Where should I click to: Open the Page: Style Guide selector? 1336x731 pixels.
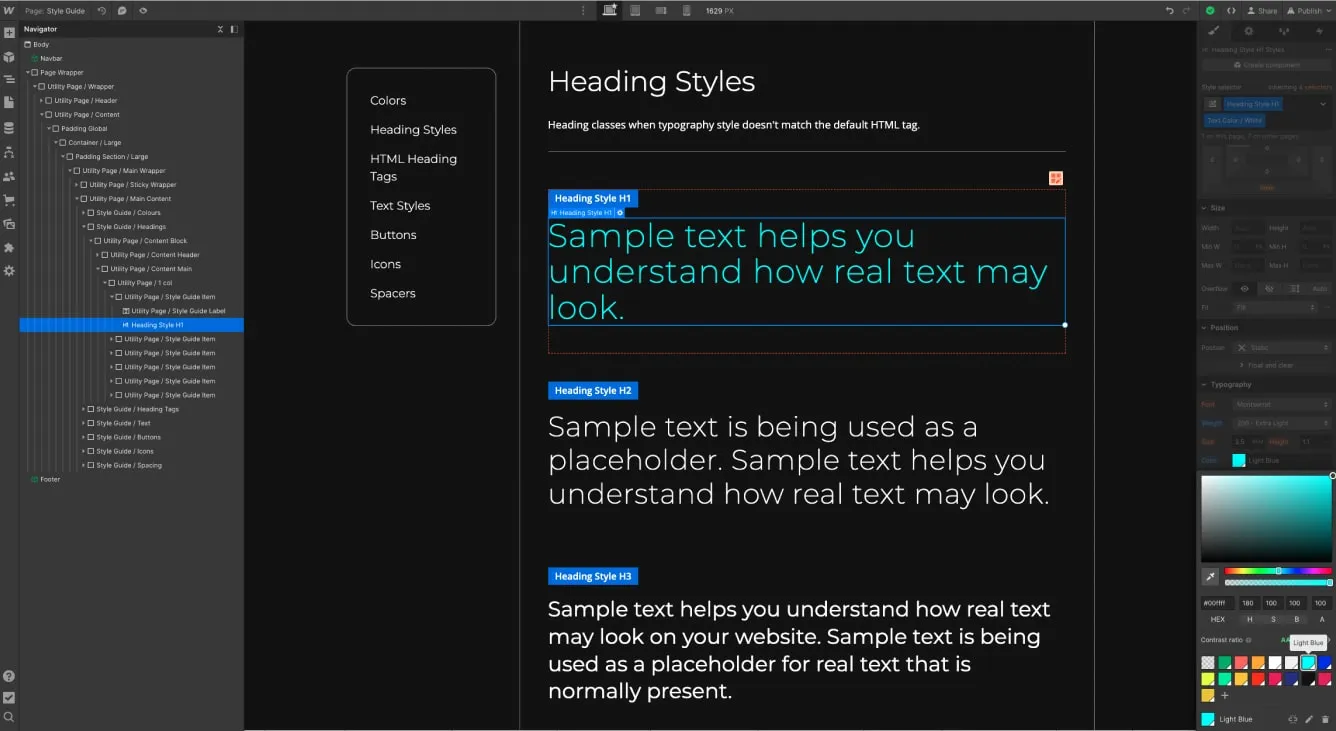[55, 10]
